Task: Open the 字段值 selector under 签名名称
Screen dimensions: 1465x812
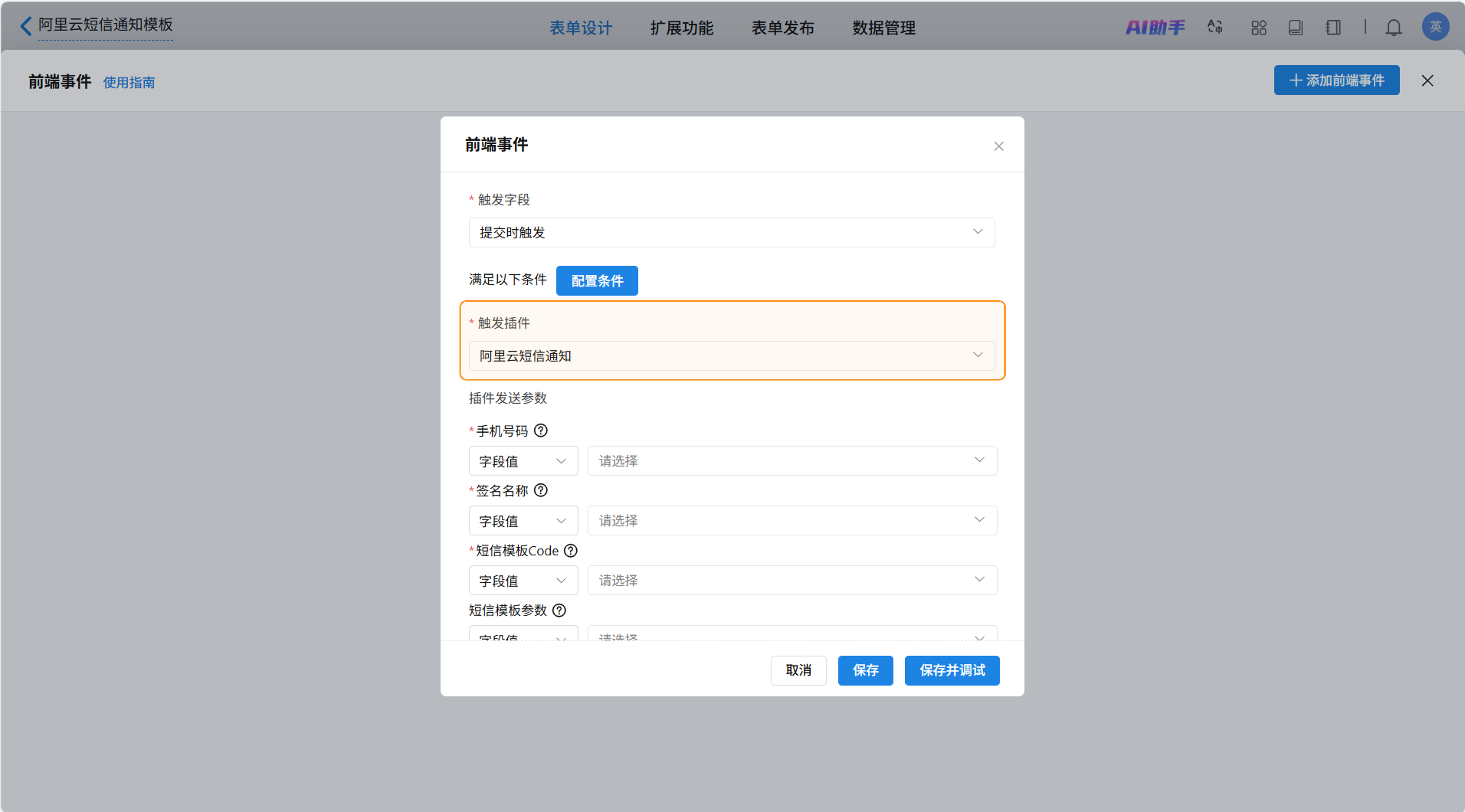Action: pos(523,520)
